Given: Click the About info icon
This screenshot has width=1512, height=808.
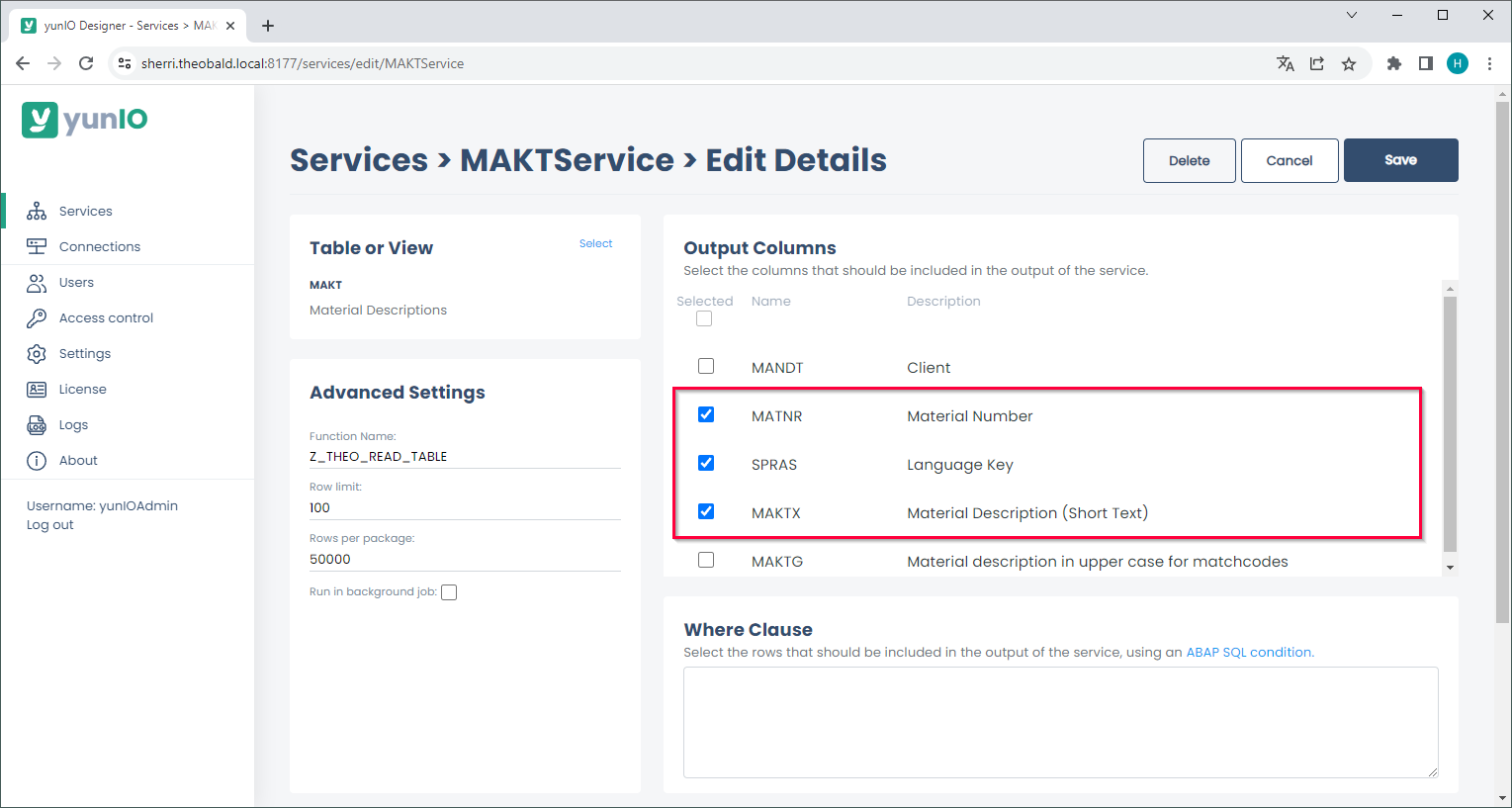Looking at the screenshot, I should 37,461.
